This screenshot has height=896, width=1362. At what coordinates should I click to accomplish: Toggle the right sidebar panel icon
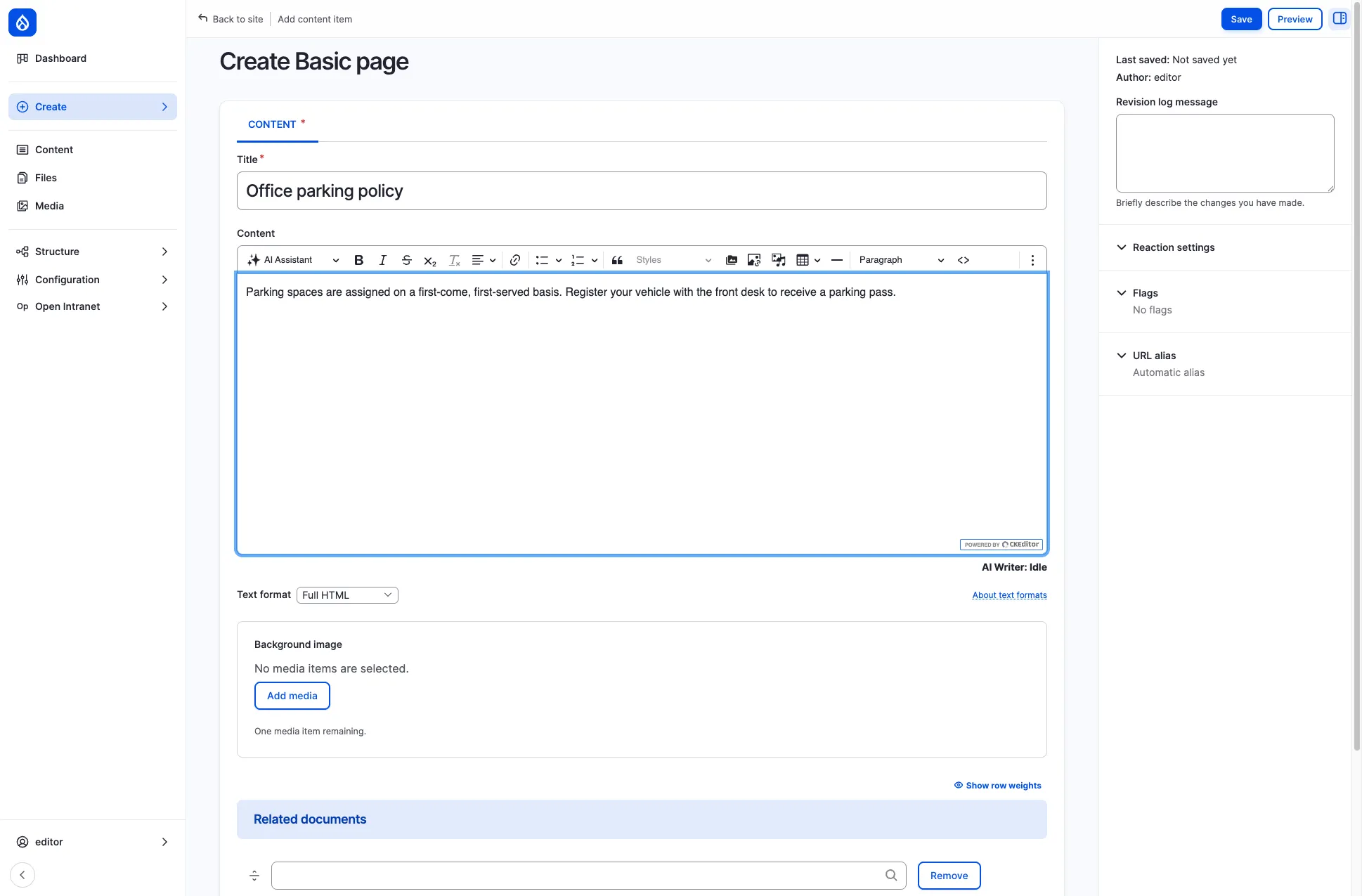point(1340,19)
